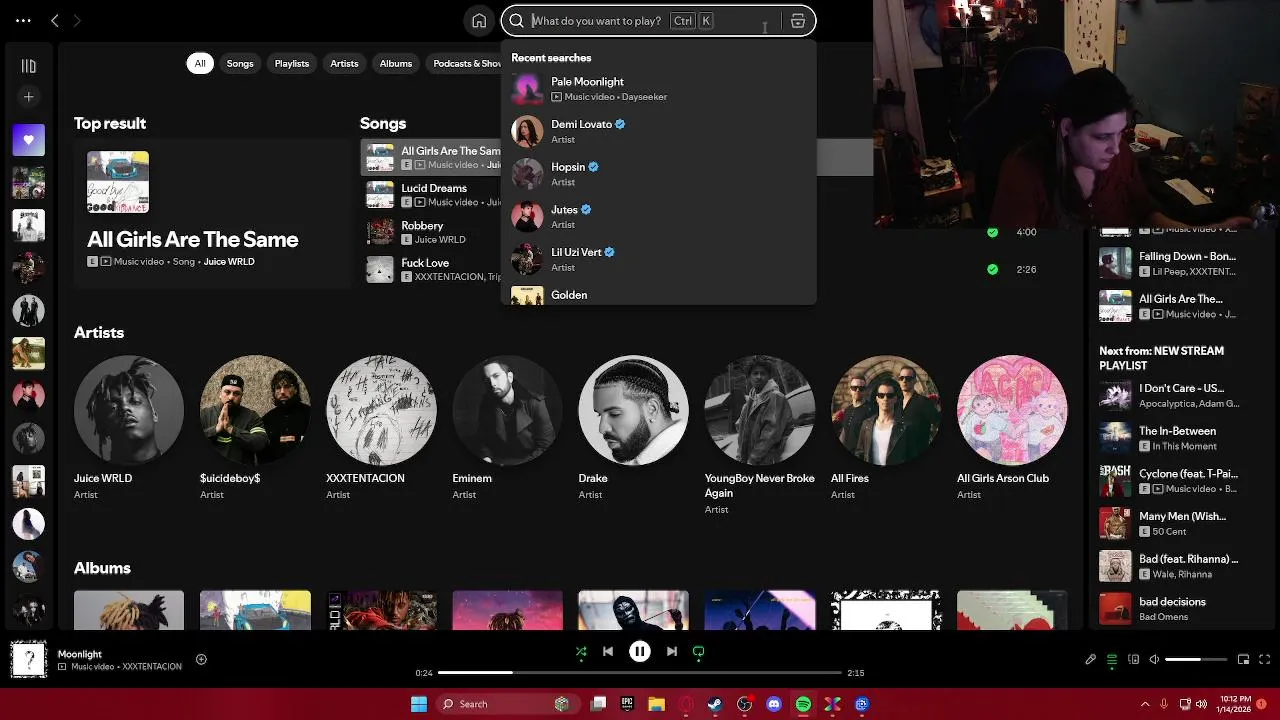Open Connect to a device
The width and height of the screenshot is (1280, 720).
tap(1134, 660)
